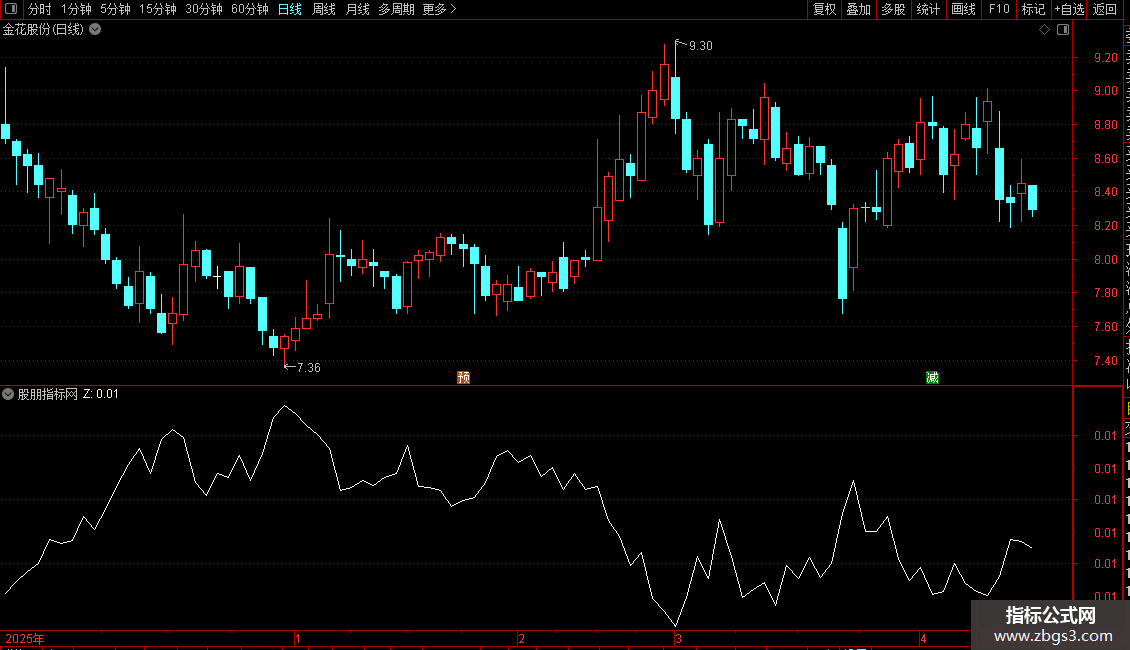Click the 股朋指标网 indicator name
Image resolution: width=1130 pixels, height=650 pixels.
coord(48,394)
